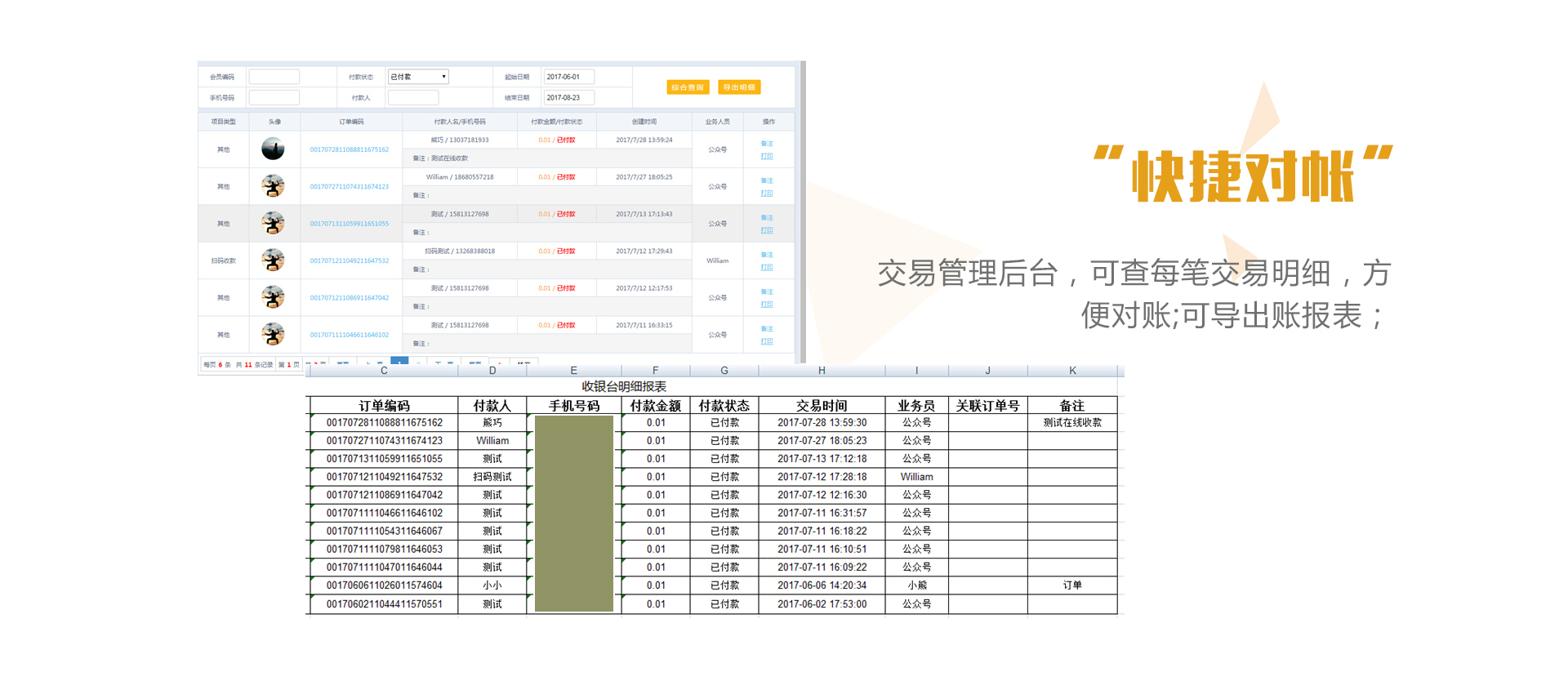Viewport: 1568px width, 681px height.
Task: Open the 付款状态 dropdown showing 已付款
Action: click(x=417, y=77)
